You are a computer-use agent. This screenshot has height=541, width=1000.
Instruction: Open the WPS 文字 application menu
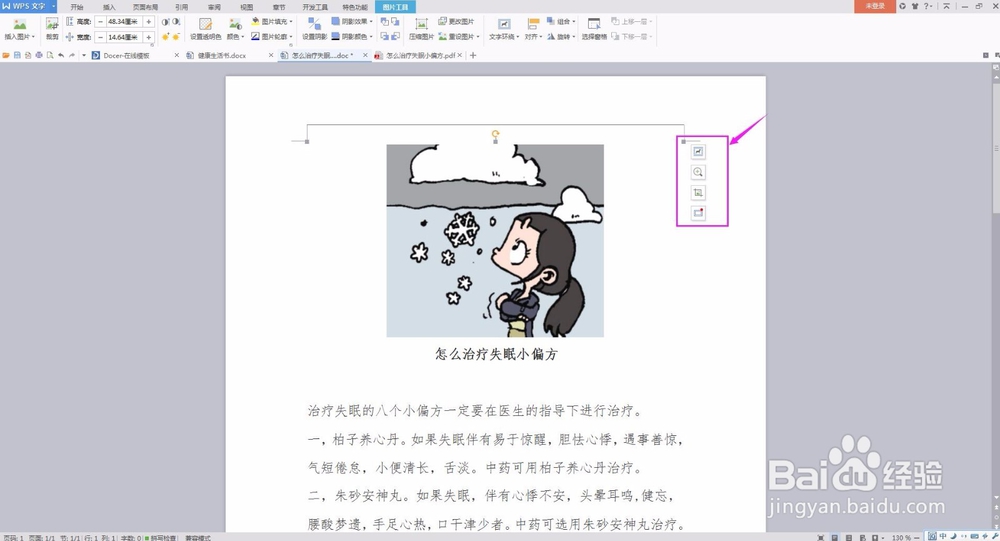tap(28, 6)
